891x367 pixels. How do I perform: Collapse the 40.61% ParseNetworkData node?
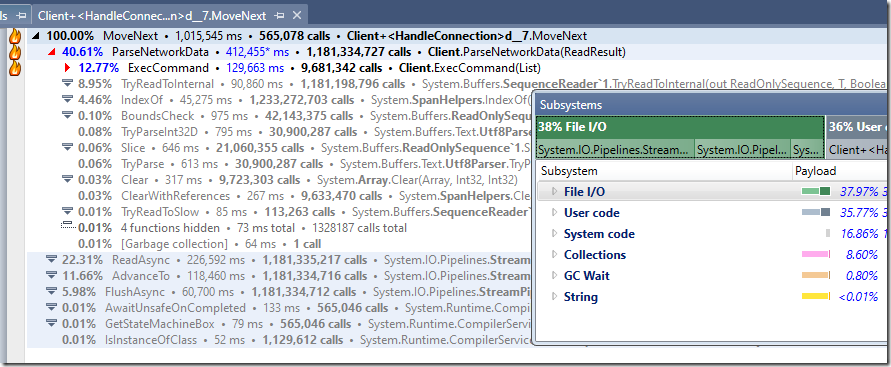52,52
